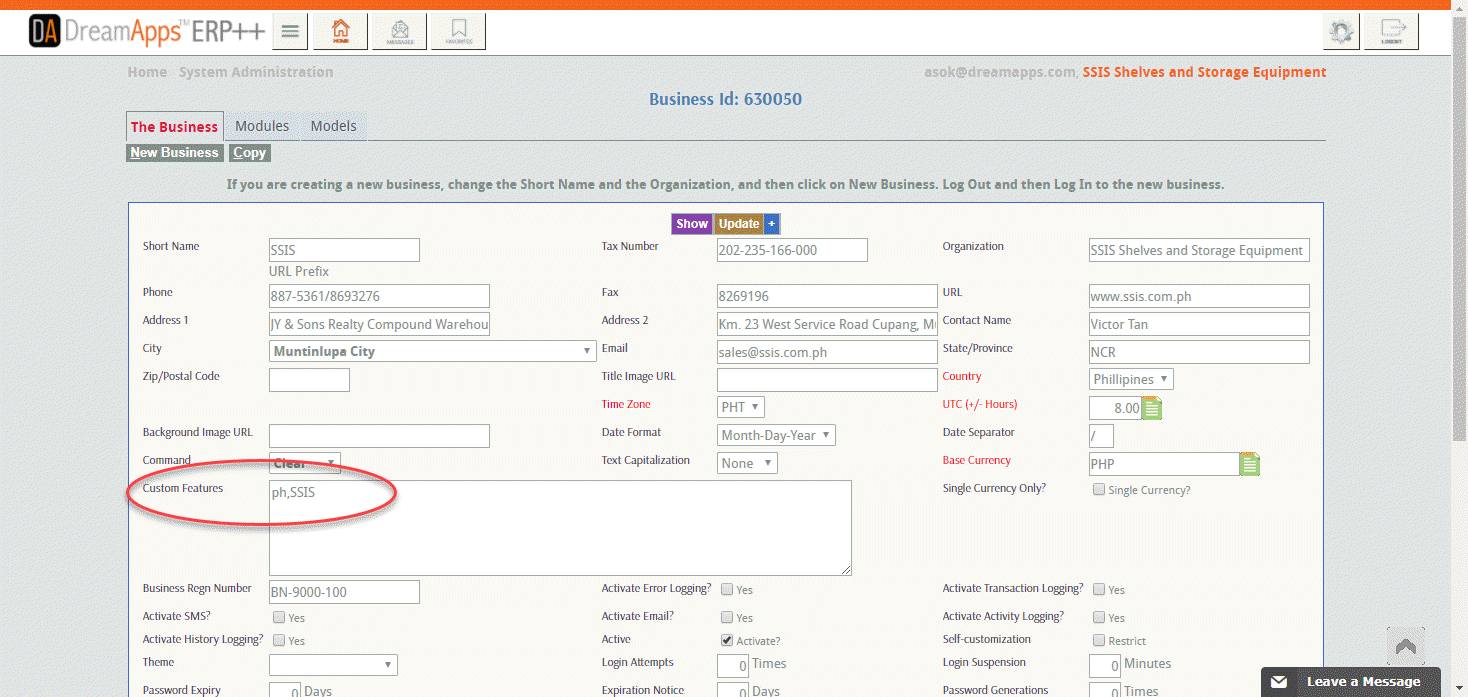Open the Favorites bookmark icon
Viewport: 1468px width, 697px height.
459,31
